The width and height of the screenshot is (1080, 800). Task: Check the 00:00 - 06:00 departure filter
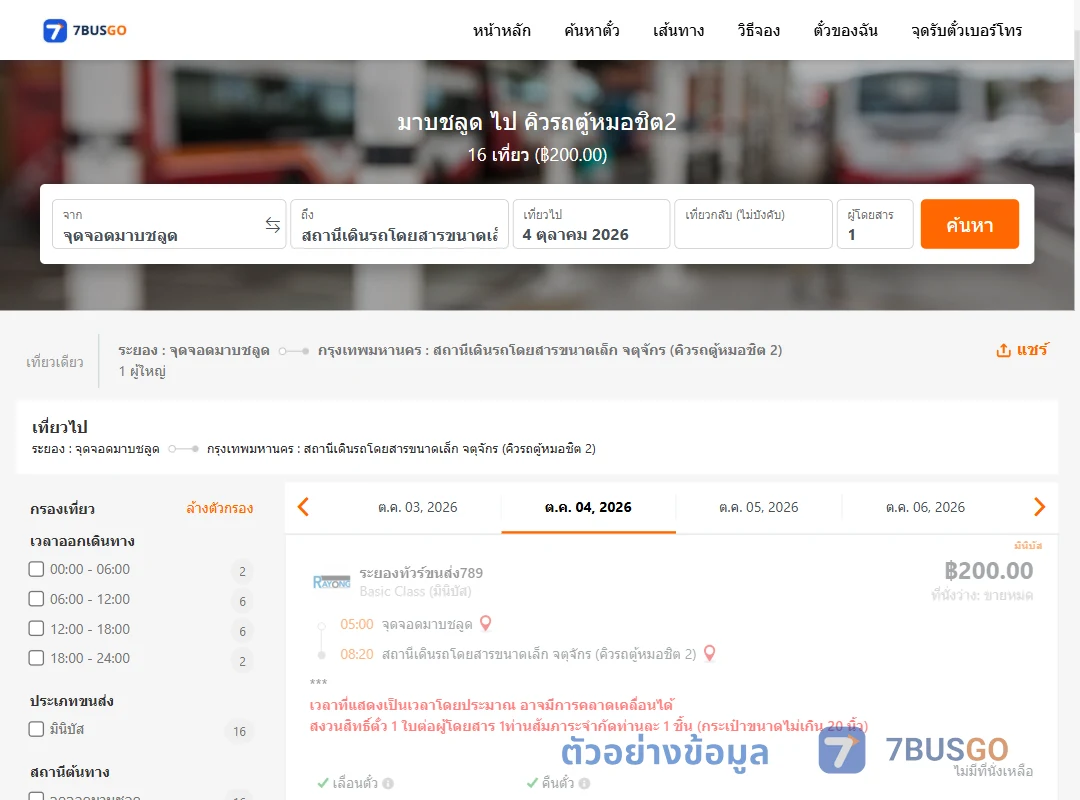coord(37,569)
